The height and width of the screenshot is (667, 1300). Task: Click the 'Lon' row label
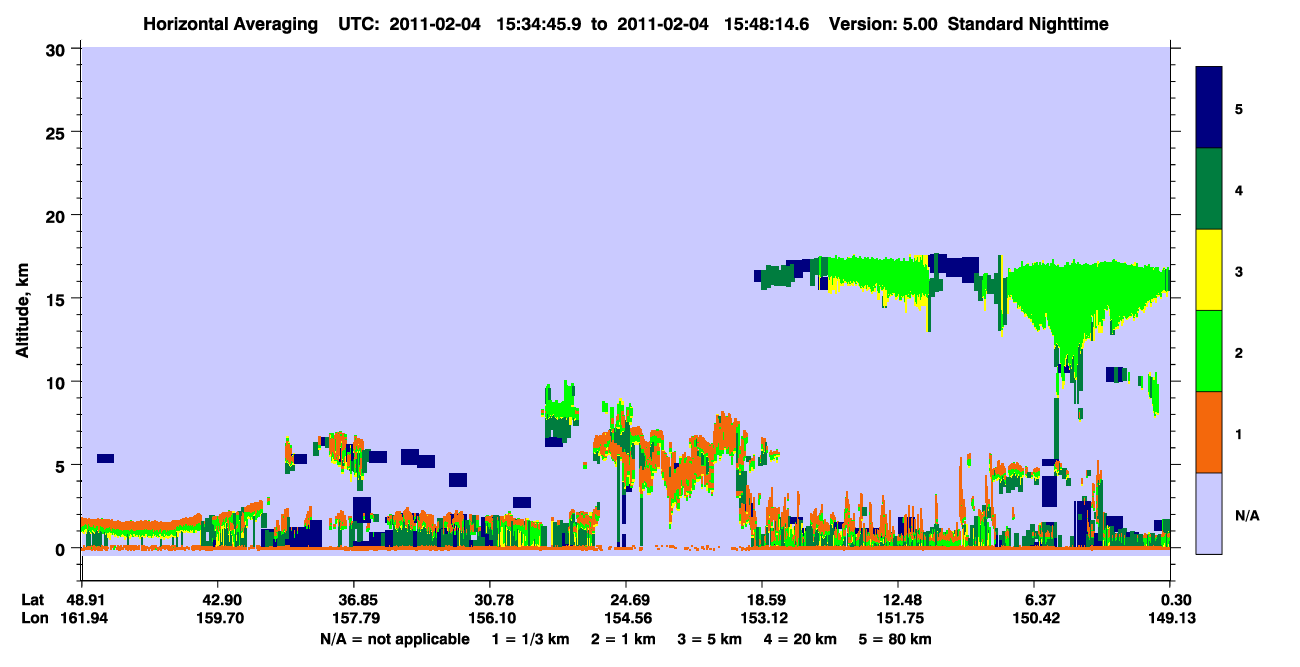(33, 618)
